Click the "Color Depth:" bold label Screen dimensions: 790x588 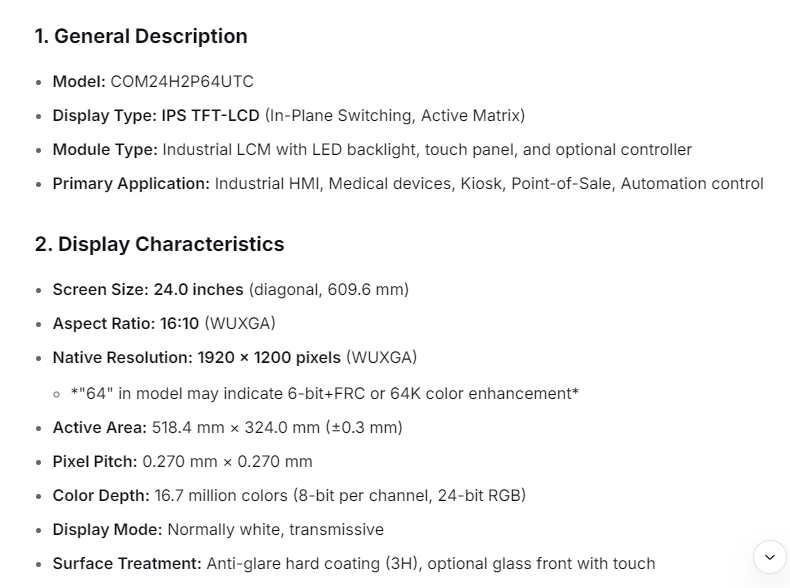point(101,495)
